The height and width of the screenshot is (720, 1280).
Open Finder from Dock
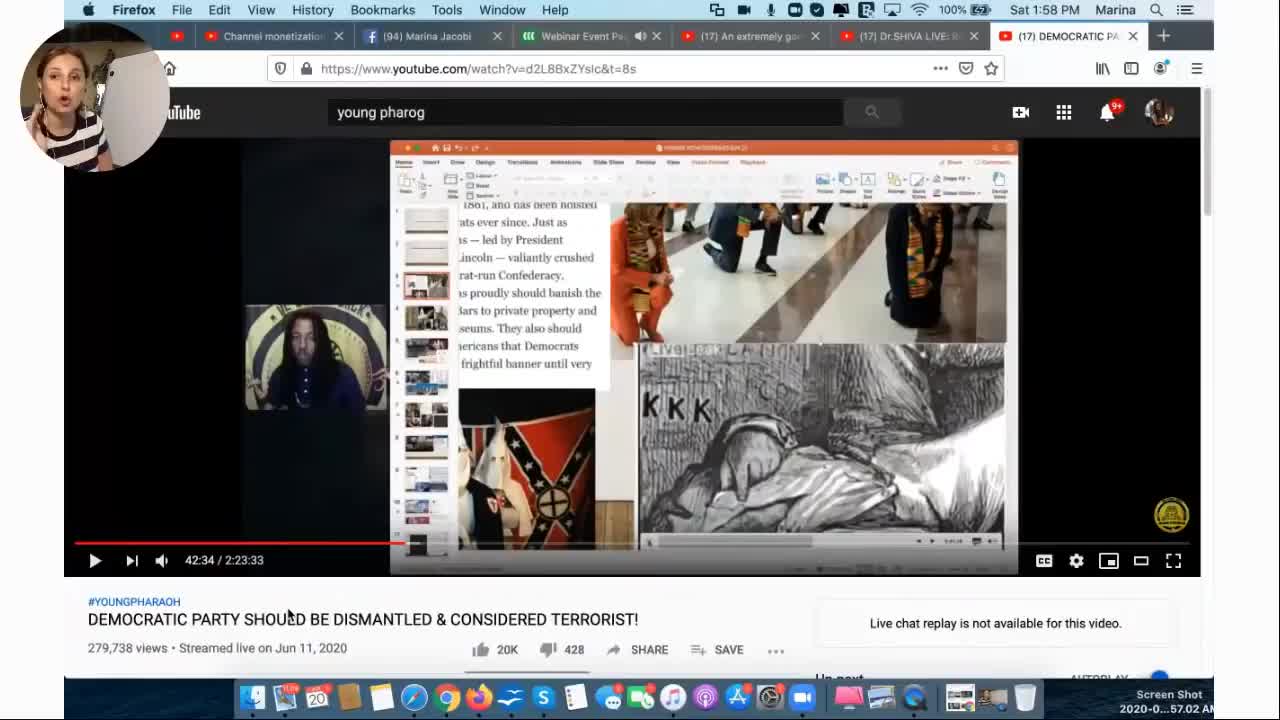click(253, 697)
